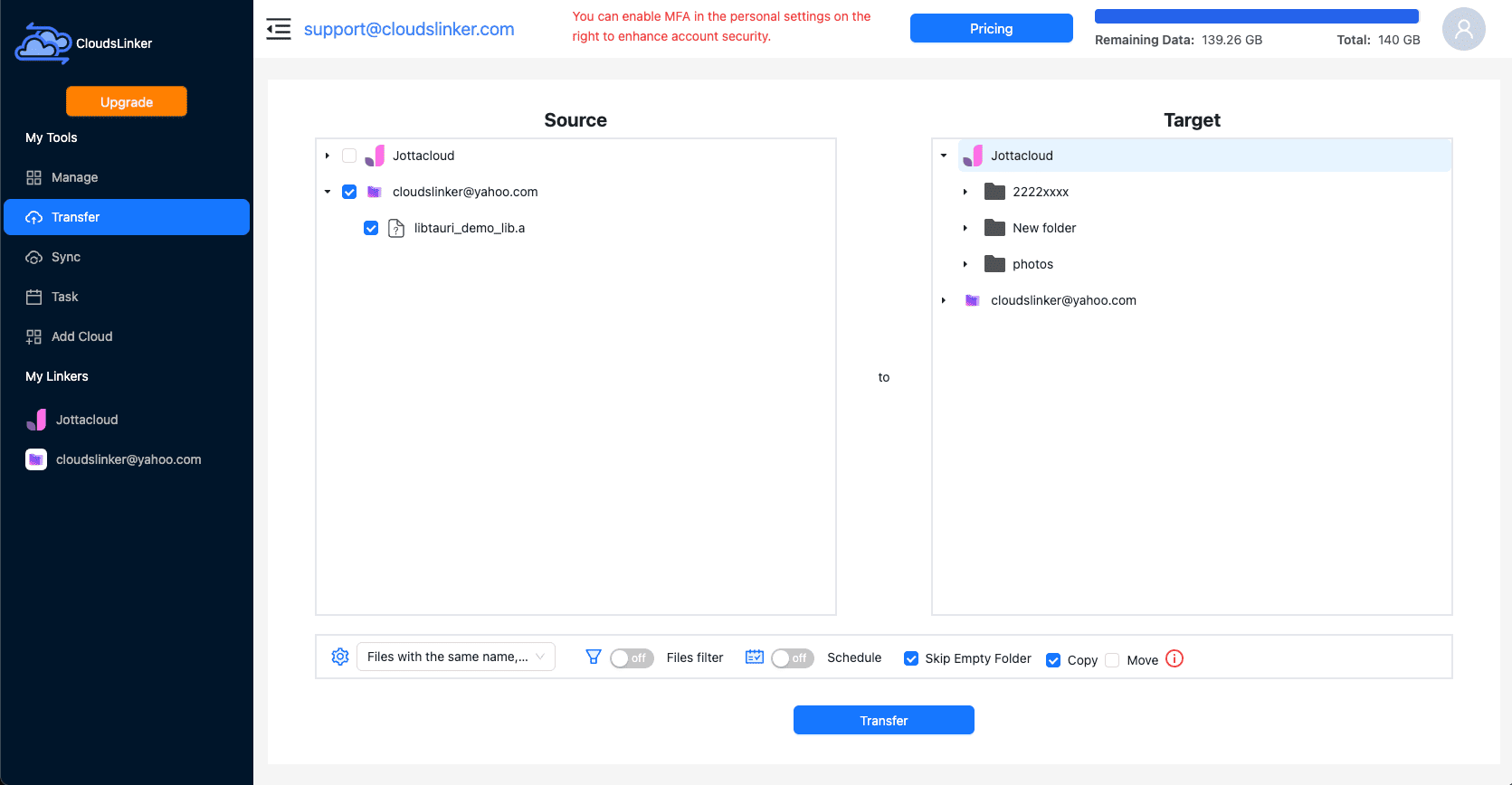Select New folder name in Target
This screenshot has width=1512, height=785.
pos(1044,228)
